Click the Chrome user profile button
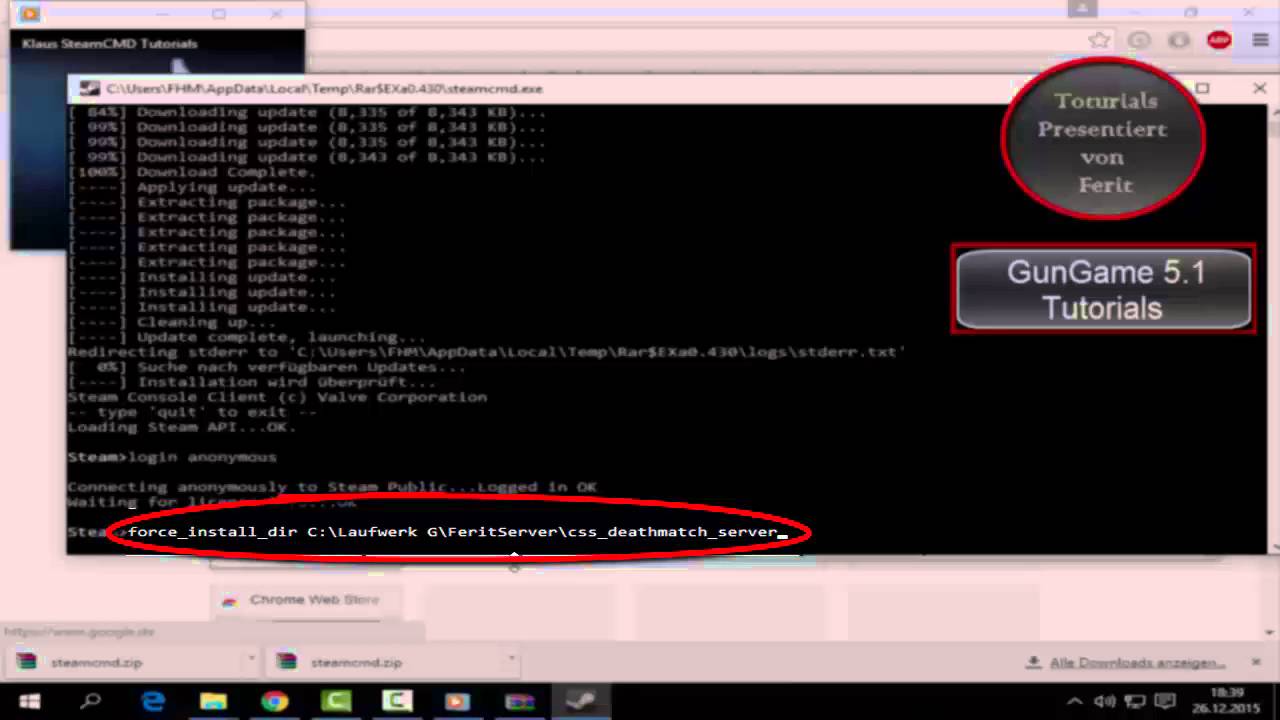The height and width of the screenshot is (720, 1280). (1083, 9)
